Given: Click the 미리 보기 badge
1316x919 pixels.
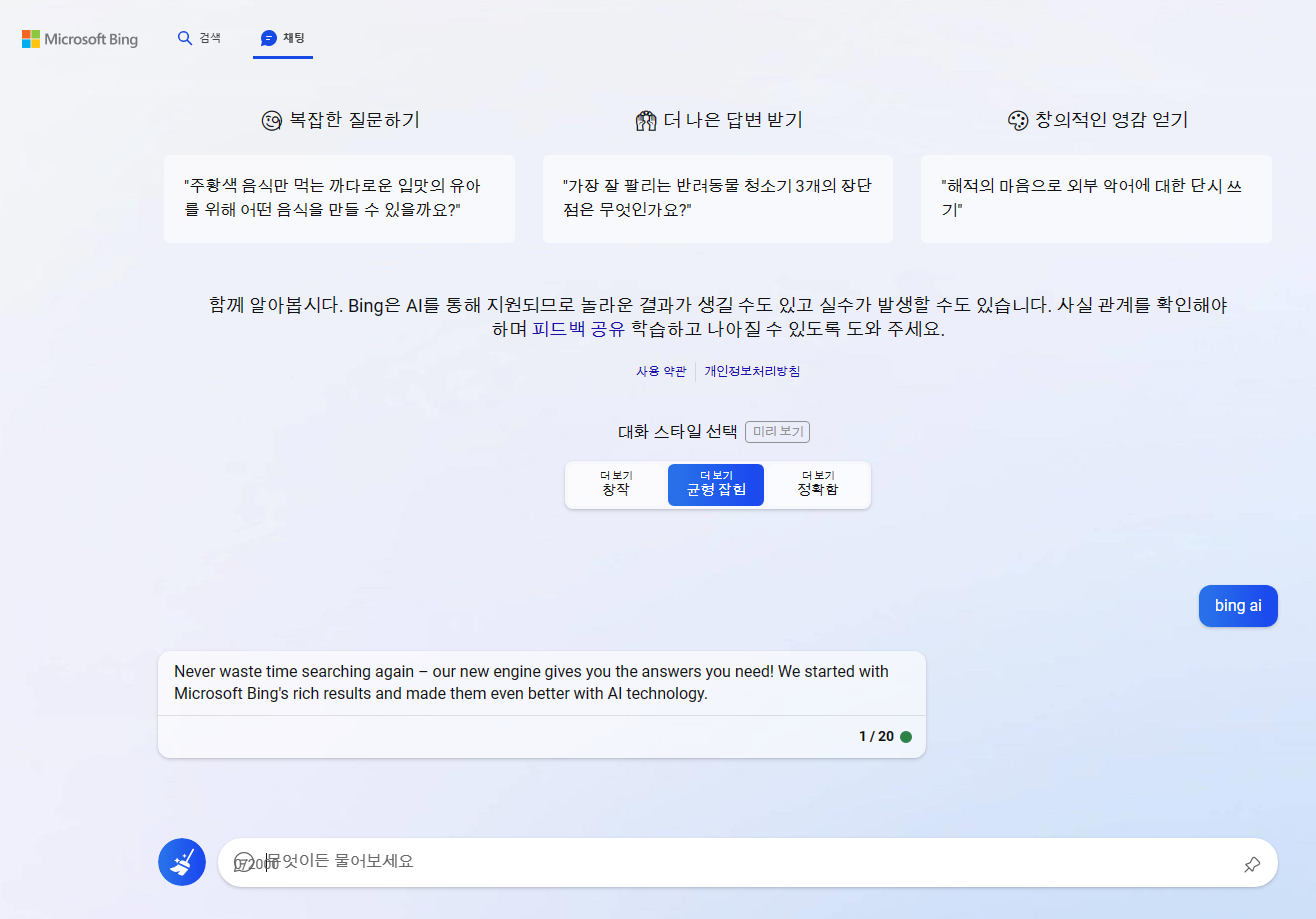Looking at the screenshot, I should pos(777,432).
